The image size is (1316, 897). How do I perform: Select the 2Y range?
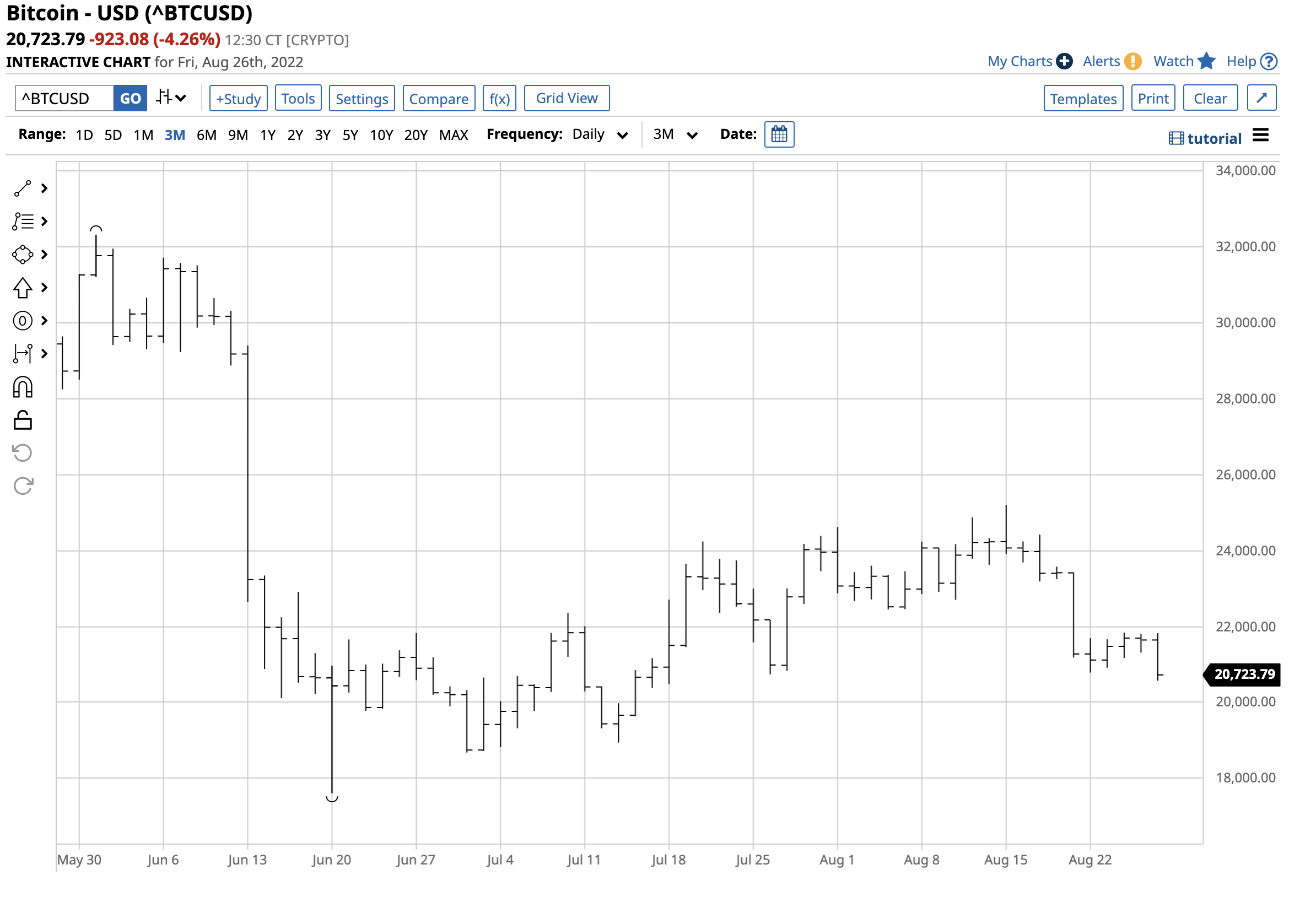[295, 135]
